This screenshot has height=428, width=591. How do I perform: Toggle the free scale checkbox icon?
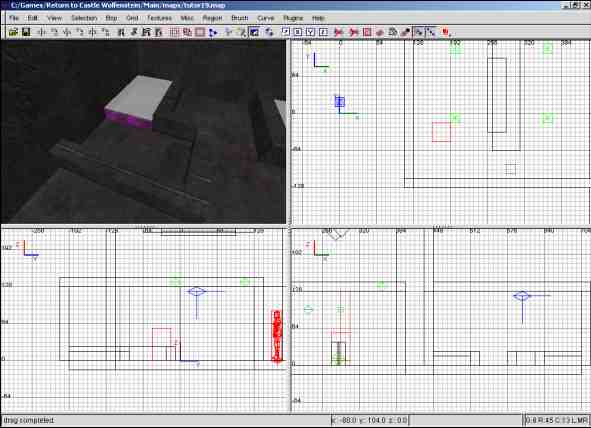pyautogui.click(x=286, y=32)
